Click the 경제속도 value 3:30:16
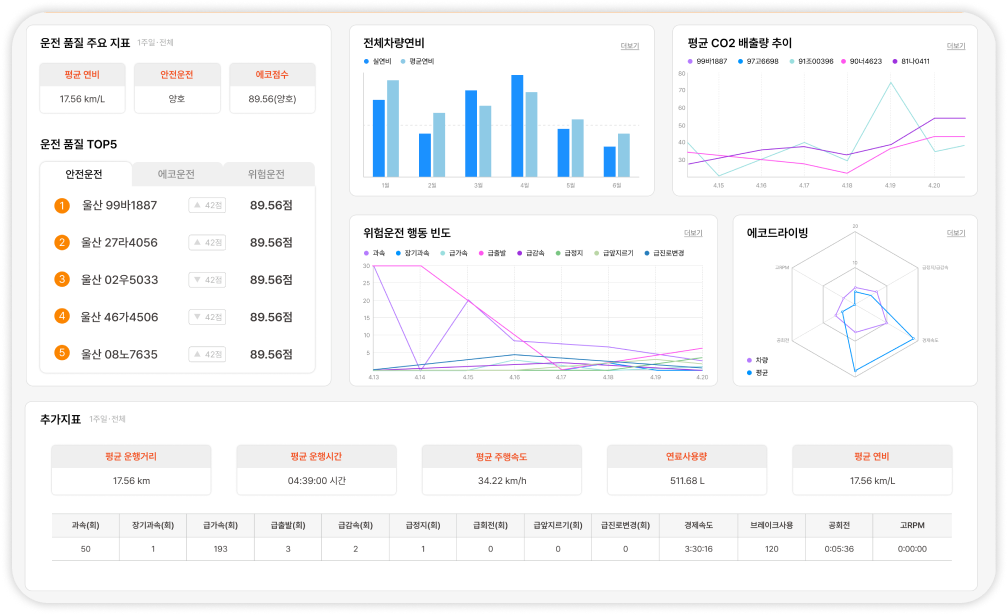Image resolution: width=1008 pixels, height=615 pixels. coord(699,549)
